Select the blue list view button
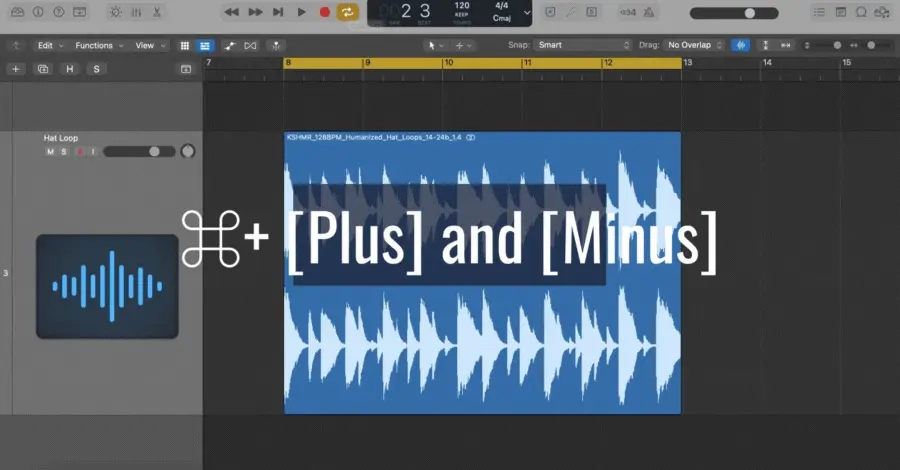Viewport: 900px width, 470px height. 205,46
